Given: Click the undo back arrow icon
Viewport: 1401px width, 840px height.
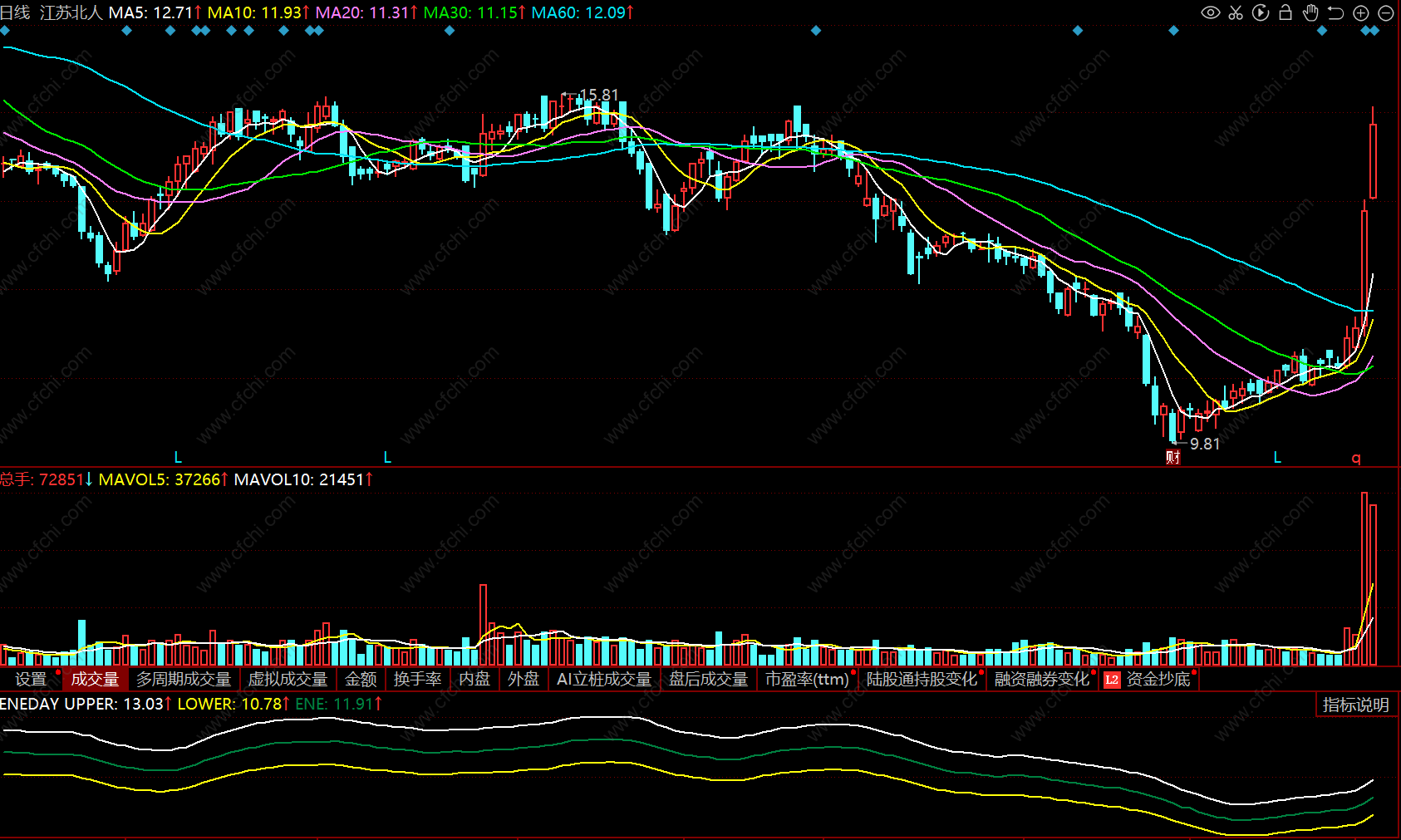Looking at the screenshot, I should [1335, 12].
